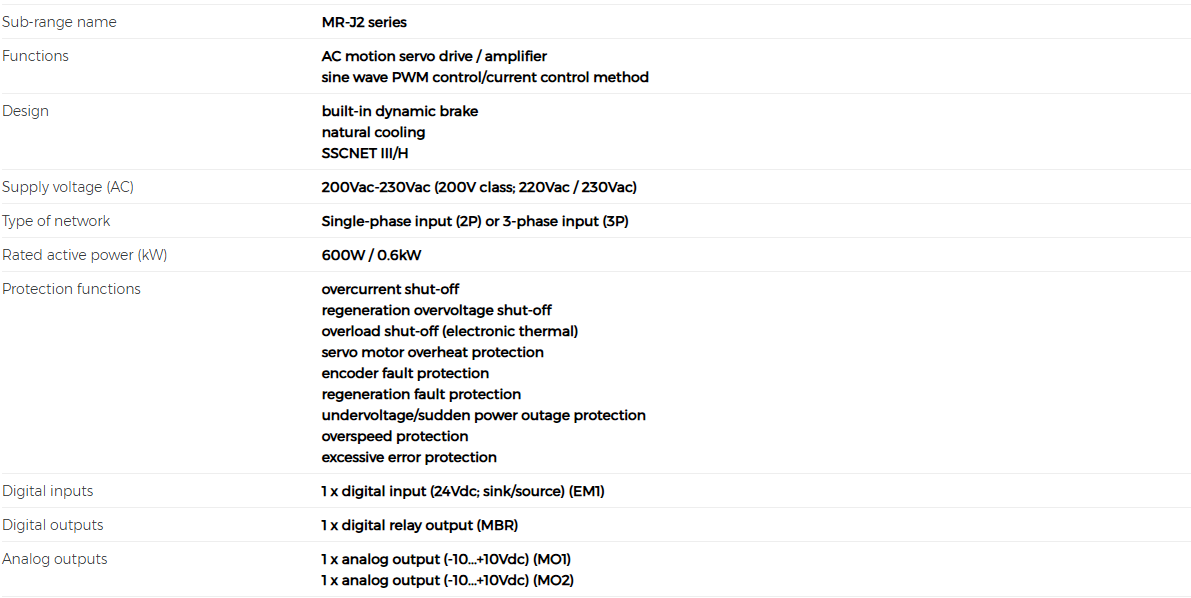This screenshot has width=1191, height=598.
Task: Click the digital input "(EM1)" value
Action: point(463,491)
